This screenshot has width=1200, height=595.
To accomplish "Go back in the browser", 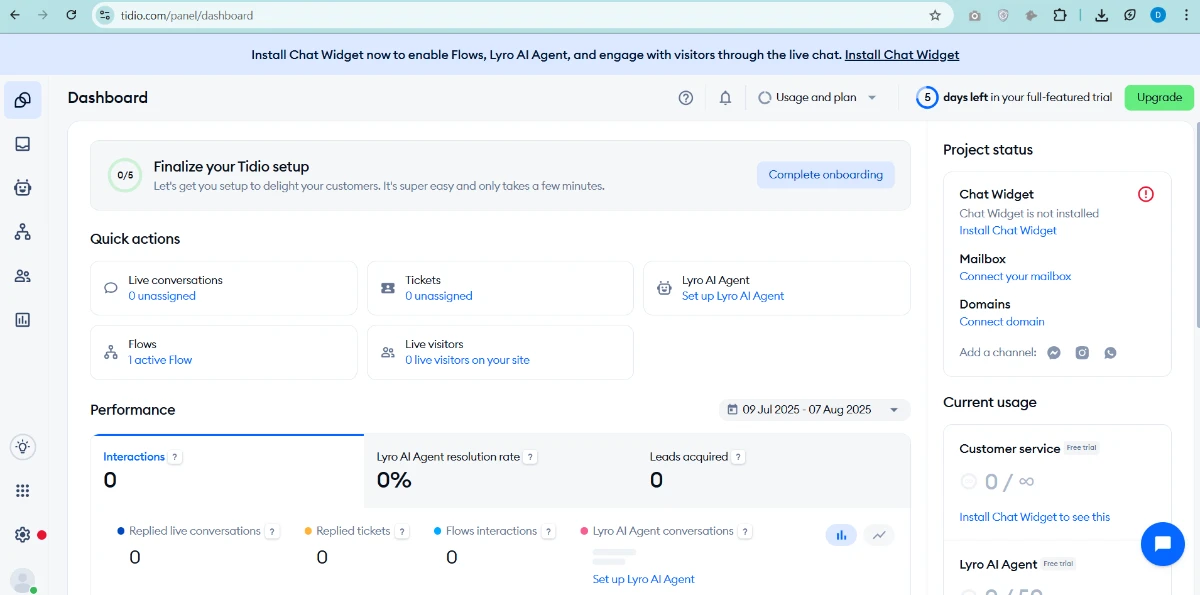I will (x=15, y=15).
